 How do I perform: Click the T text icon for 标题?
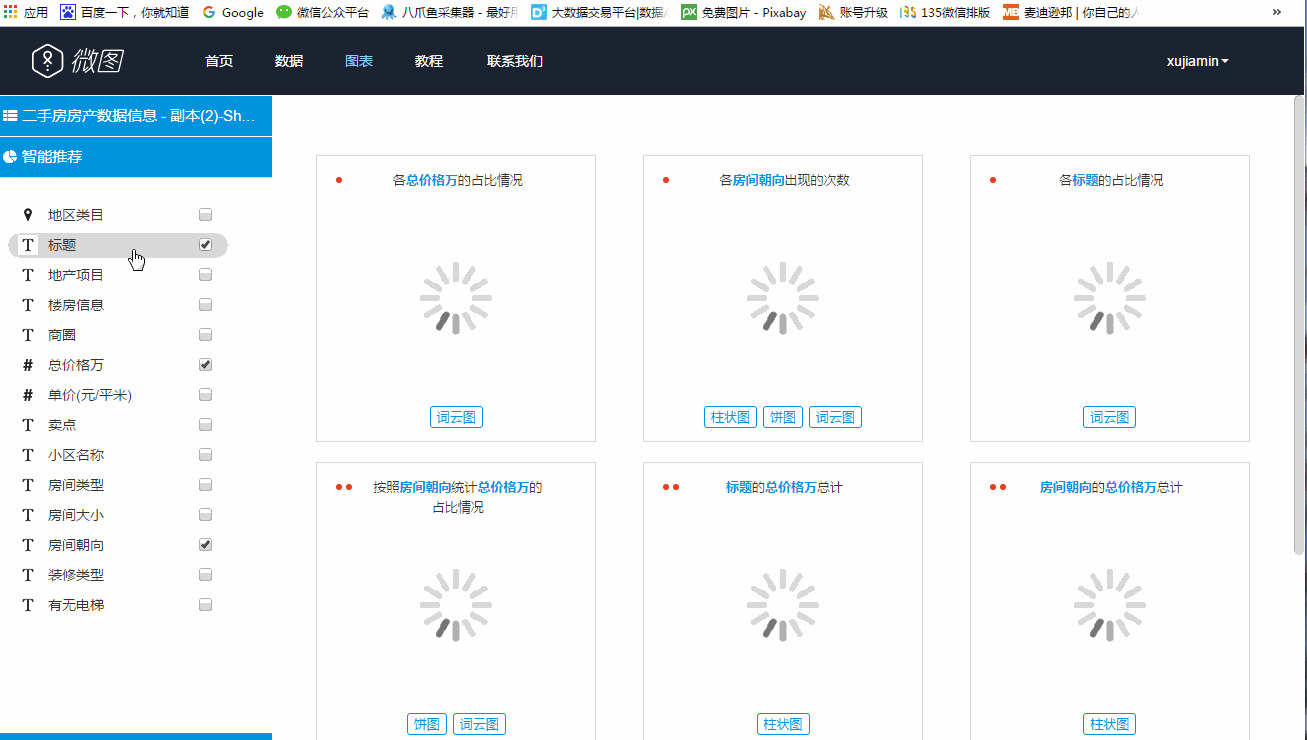[28, 245]
